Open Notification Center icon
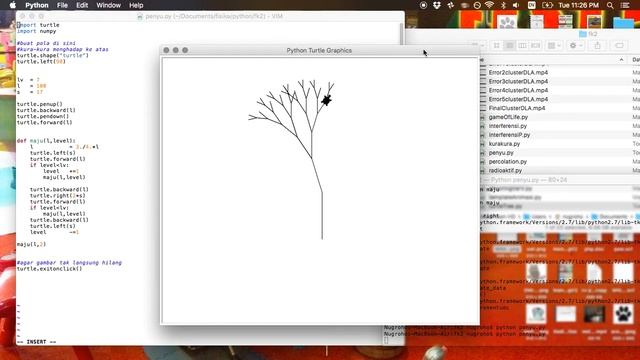Image resolution: width=640 pixels, height=360 pixels. point(625,5)
